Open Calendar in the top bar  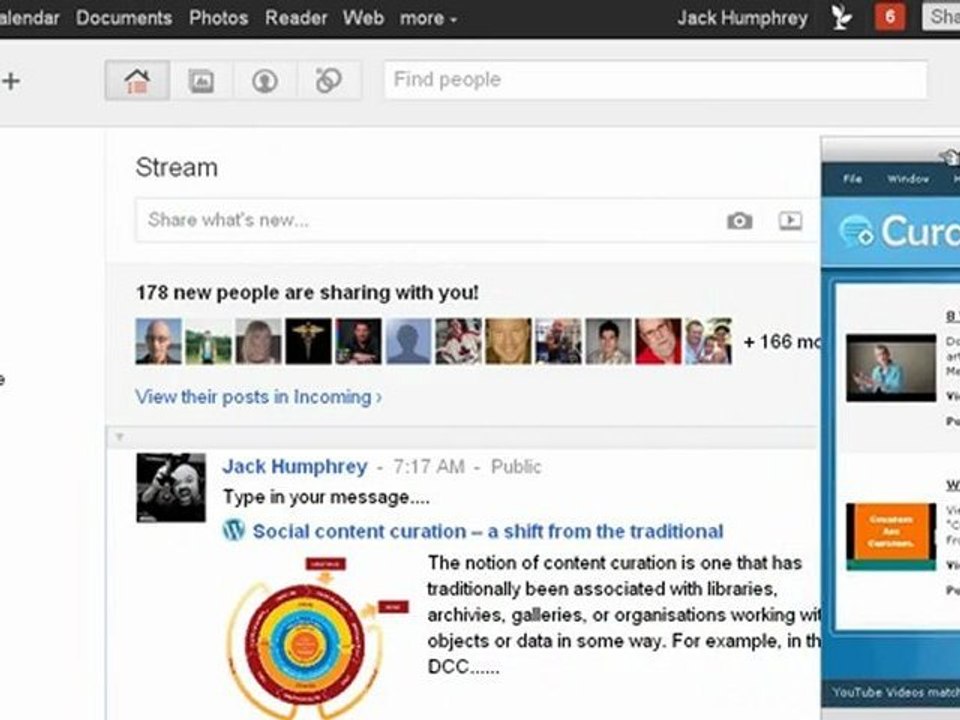pos(29,18)
